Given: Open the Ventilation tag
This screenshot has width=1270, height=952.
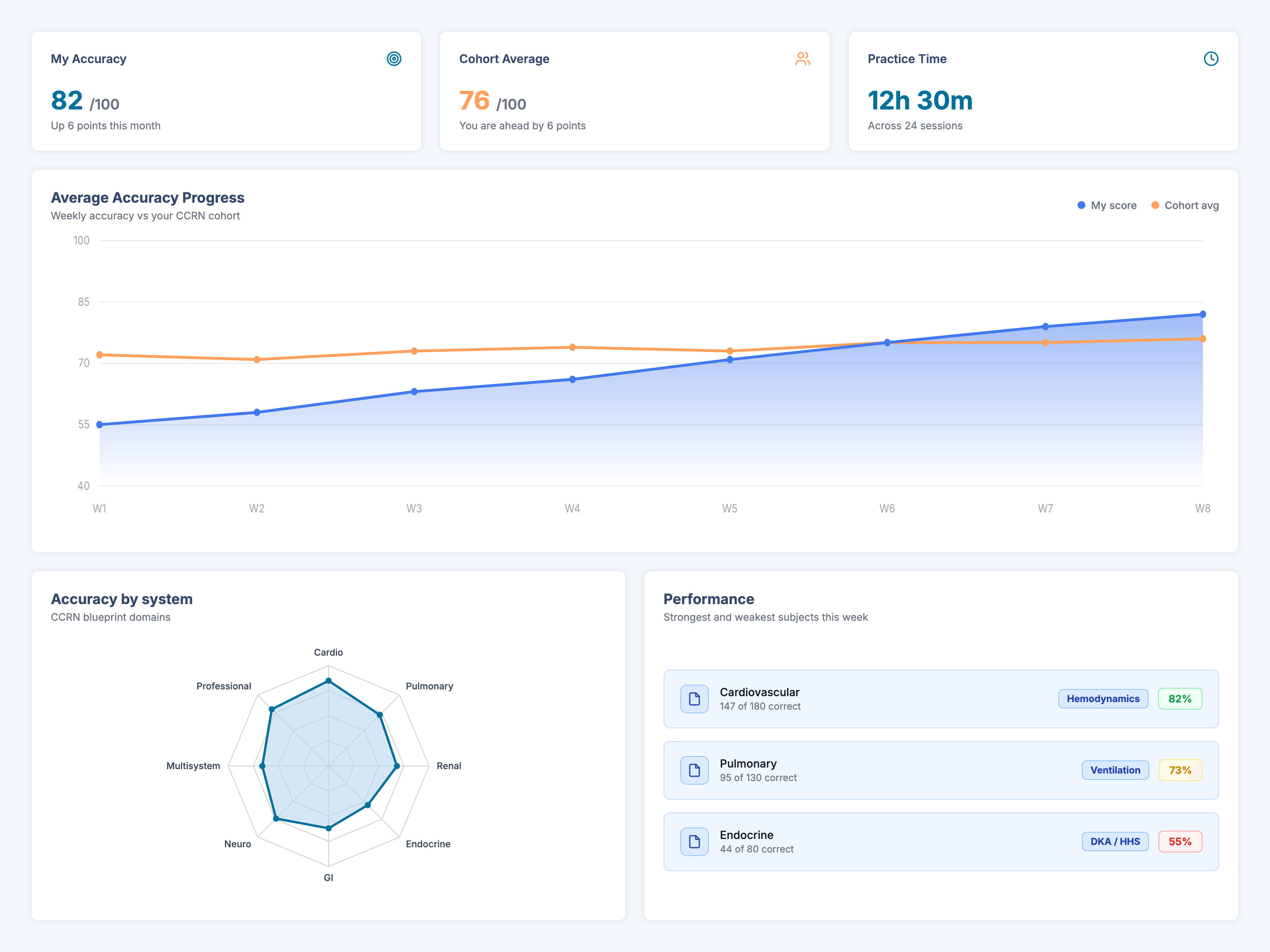Looking at the screenshot, I should (x=1115, y=770).
